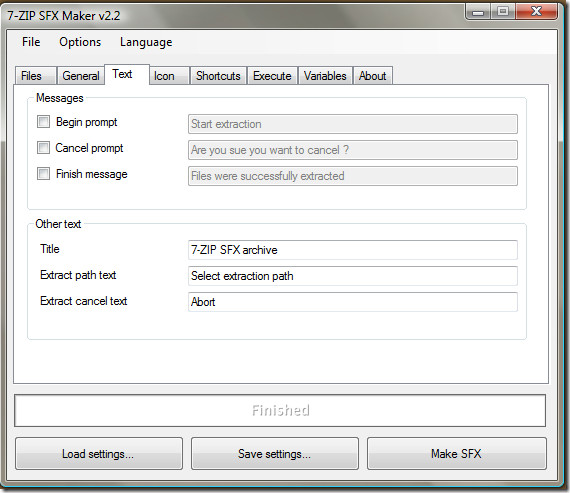
Task: Open the Language menu
Action: (146, 42)
